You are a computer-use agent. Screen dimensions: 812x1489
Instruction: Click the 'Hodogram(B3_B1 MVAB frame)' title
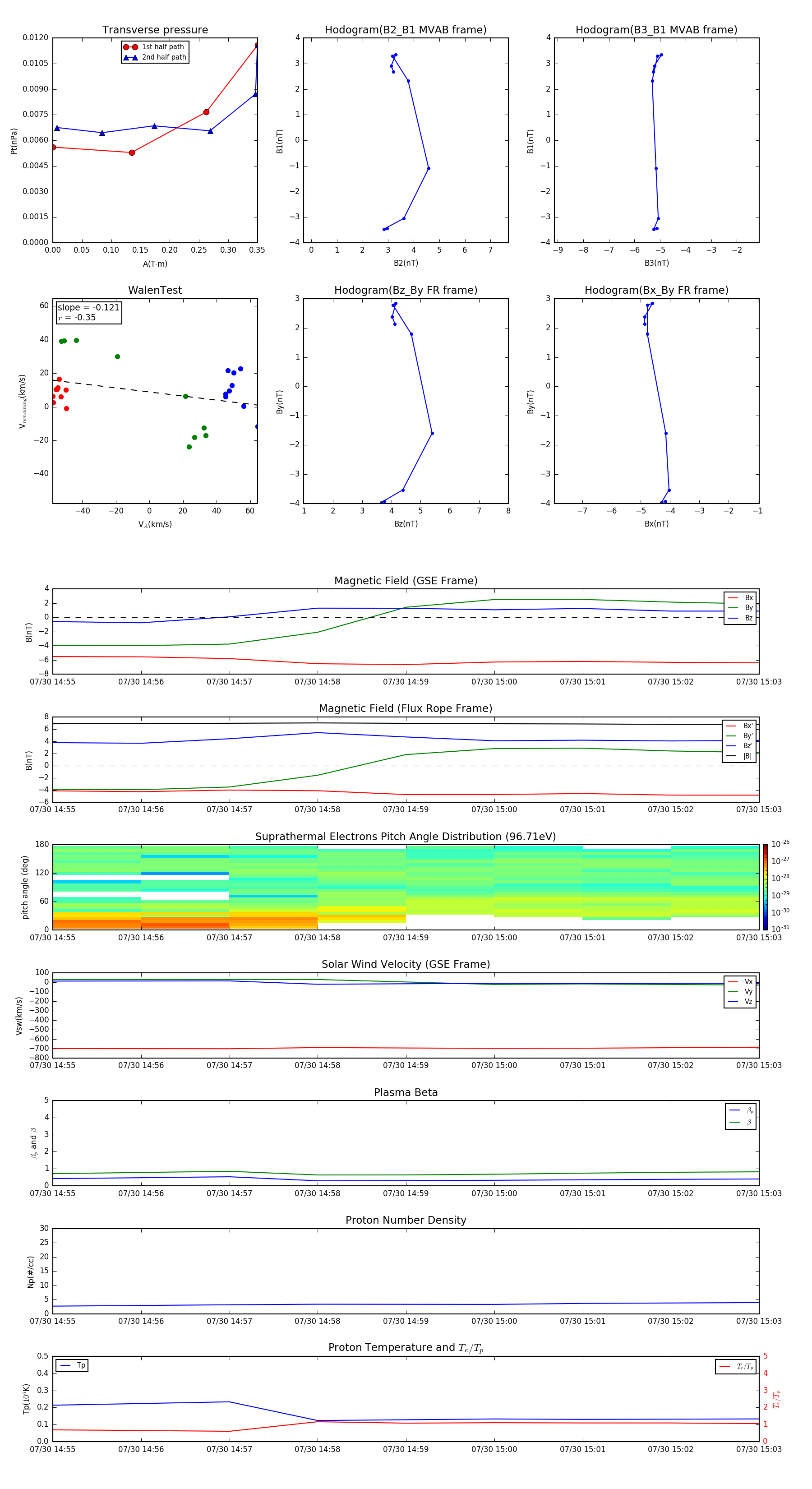[656, 30]
